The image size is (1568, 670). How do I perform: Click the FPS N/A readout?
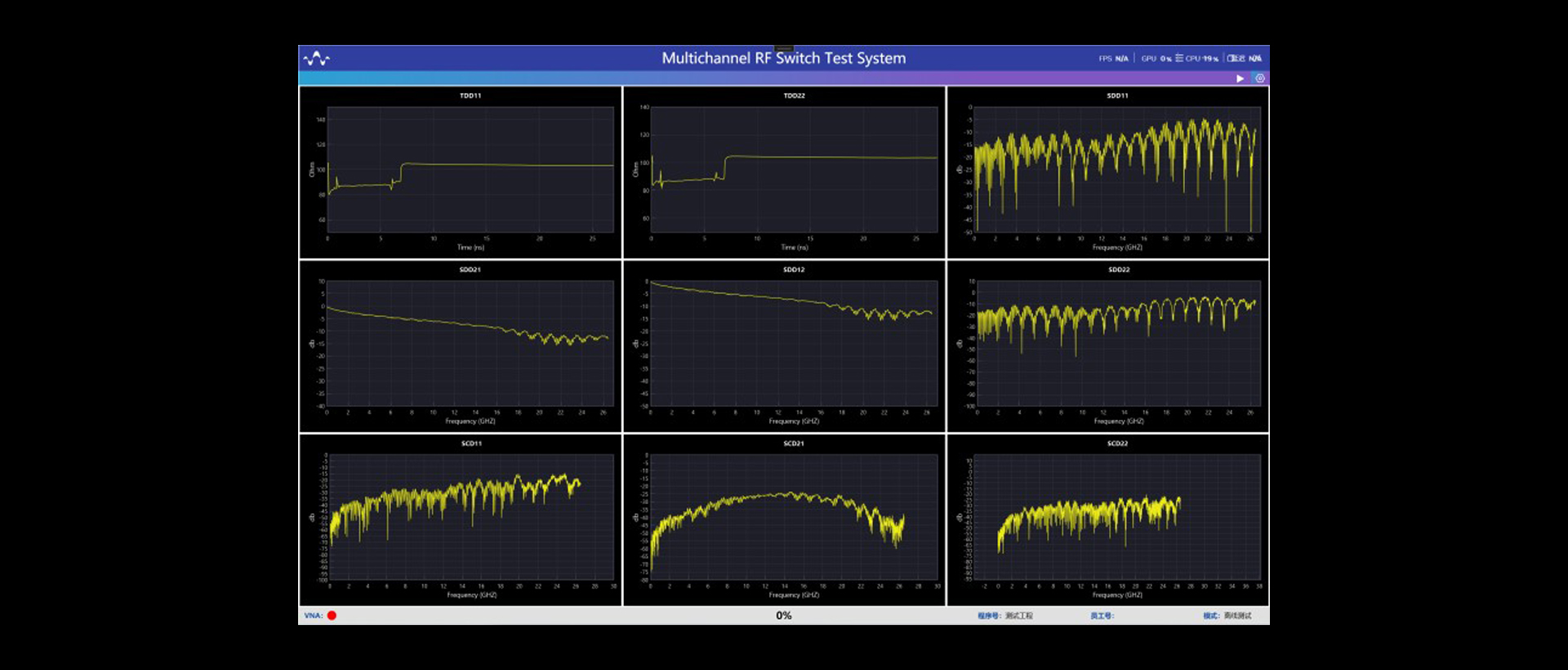point(1113,58)
